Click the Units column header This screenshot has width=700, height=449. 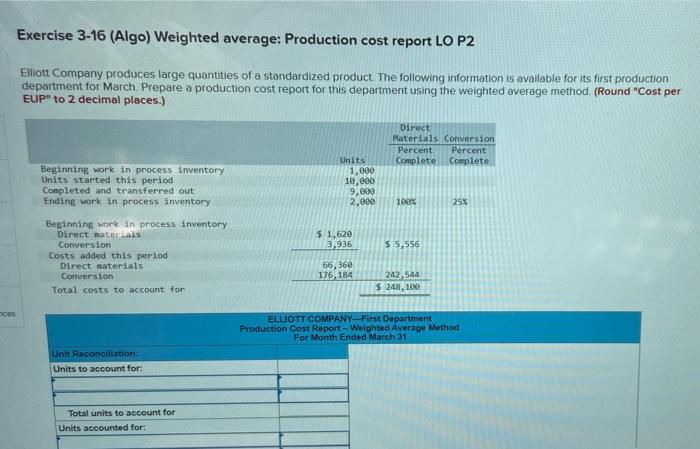coord(352,160)
